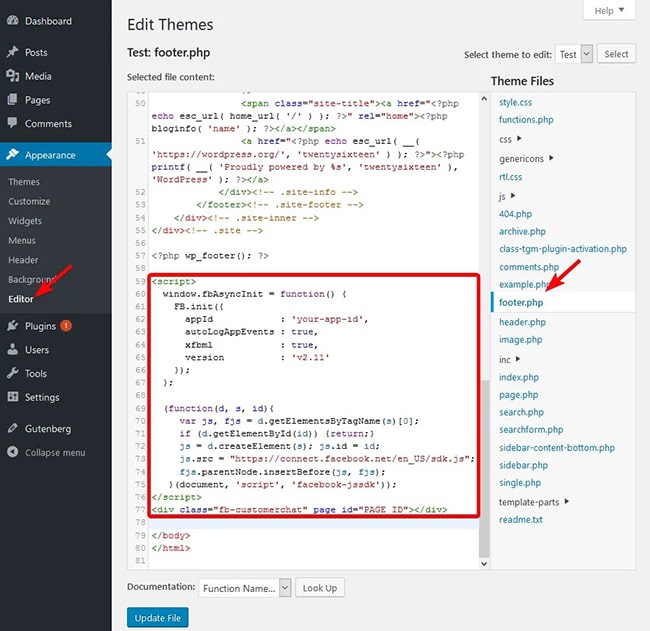Open single.php theme file

pyautogui.click(x=520, y=483)
